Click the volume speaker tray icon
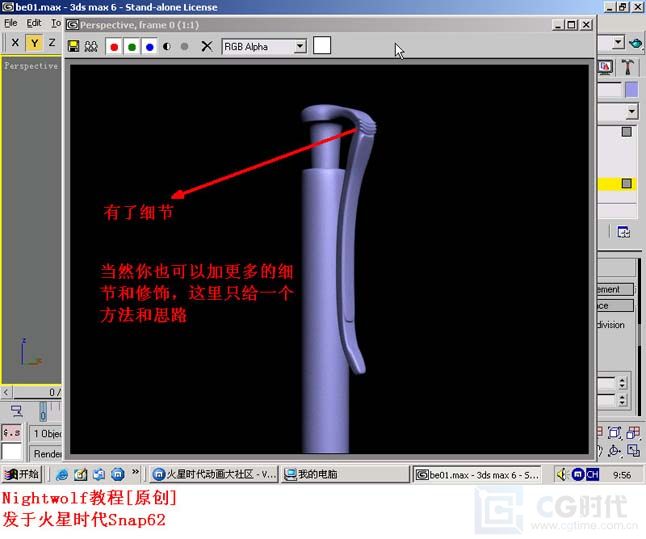This screenshot has width=646, height=539. (x=562, y=475)
